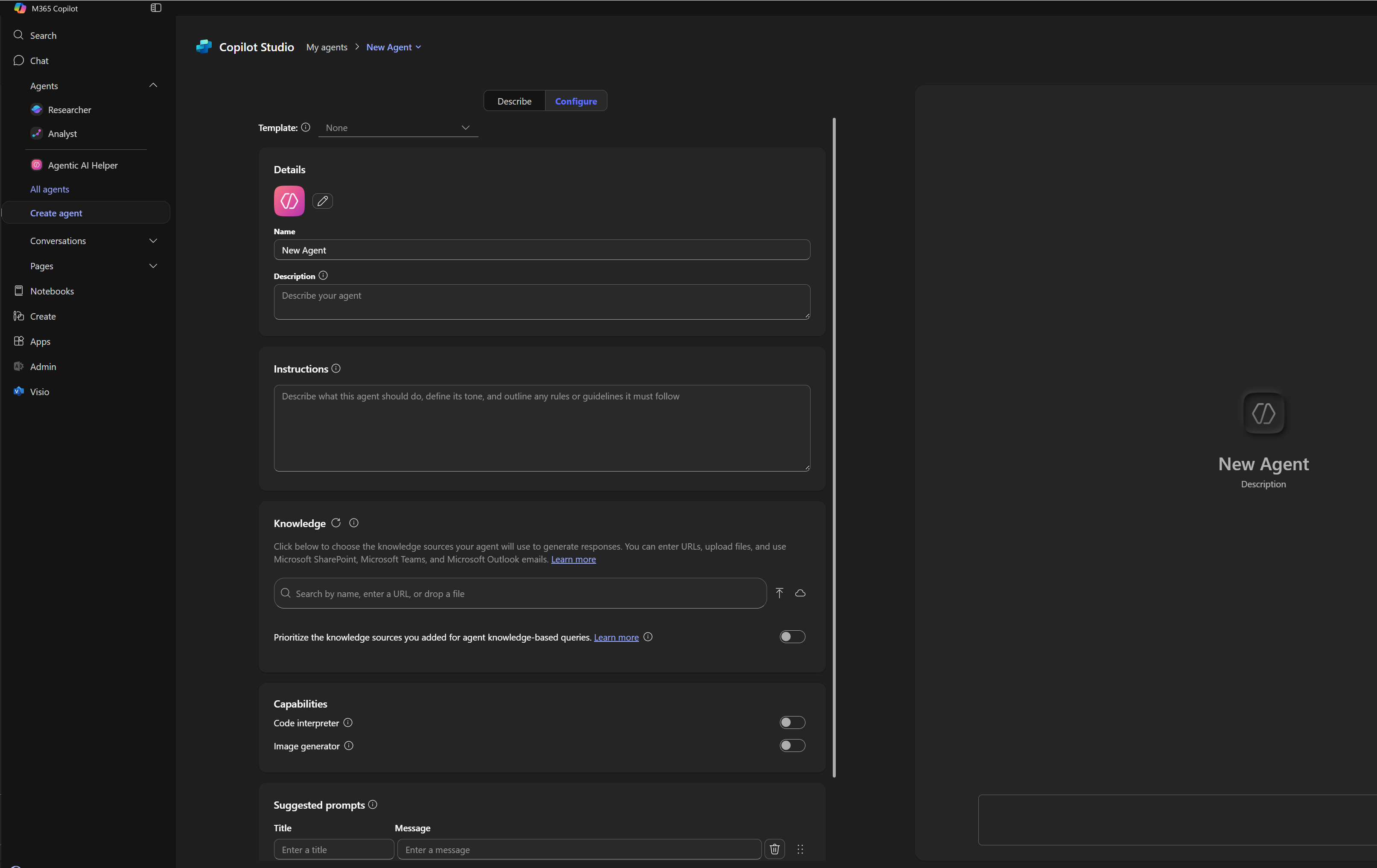
Task: Collapse the Agents section chevron
Action: click(x=153, y=85)
